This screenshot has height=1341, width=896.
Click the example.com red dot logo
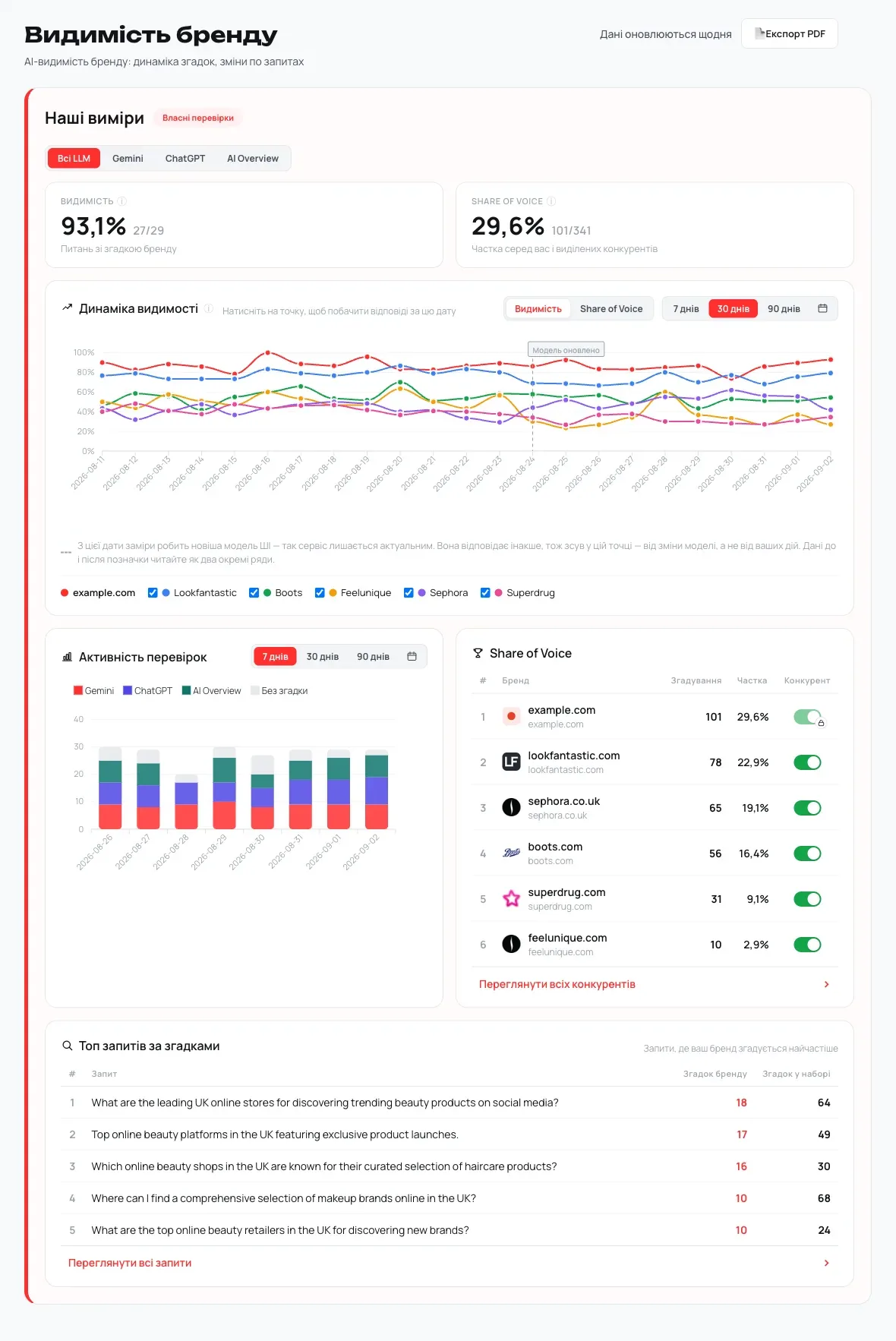click(511, 716)
